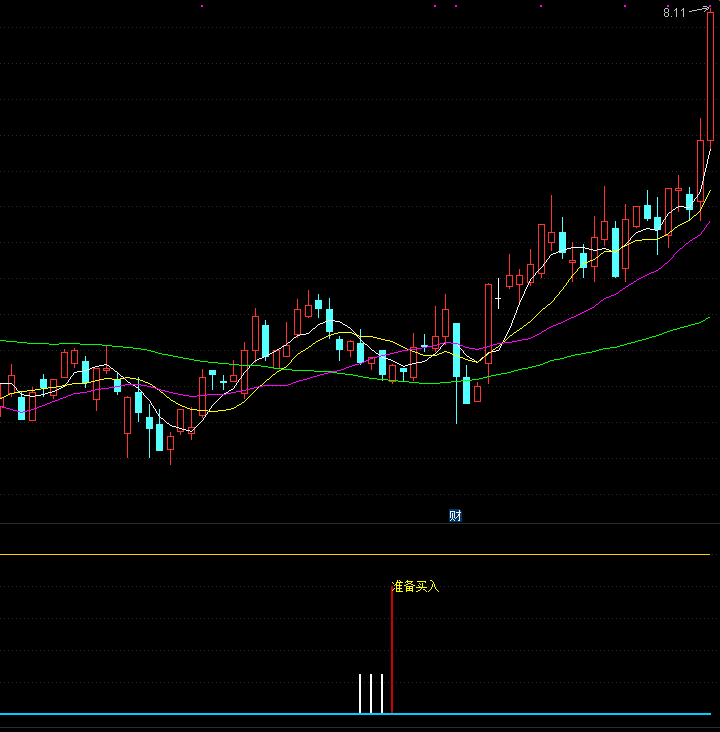Click the last tall red candlestick
The image size is (720, 732).
(710, 77)
